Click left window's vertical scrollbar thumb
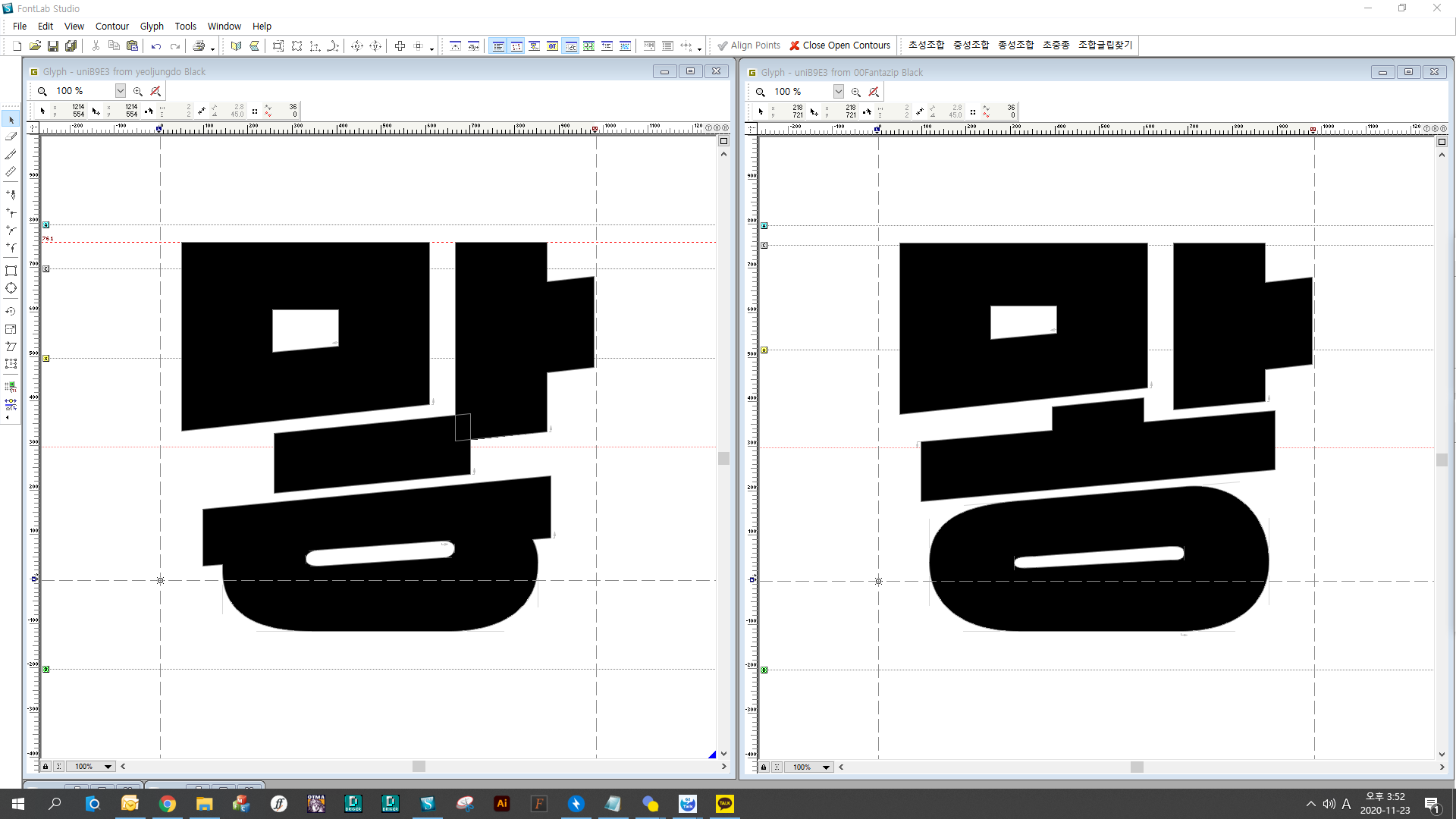The image size is (1456, 819). click(x=723, y=458)
